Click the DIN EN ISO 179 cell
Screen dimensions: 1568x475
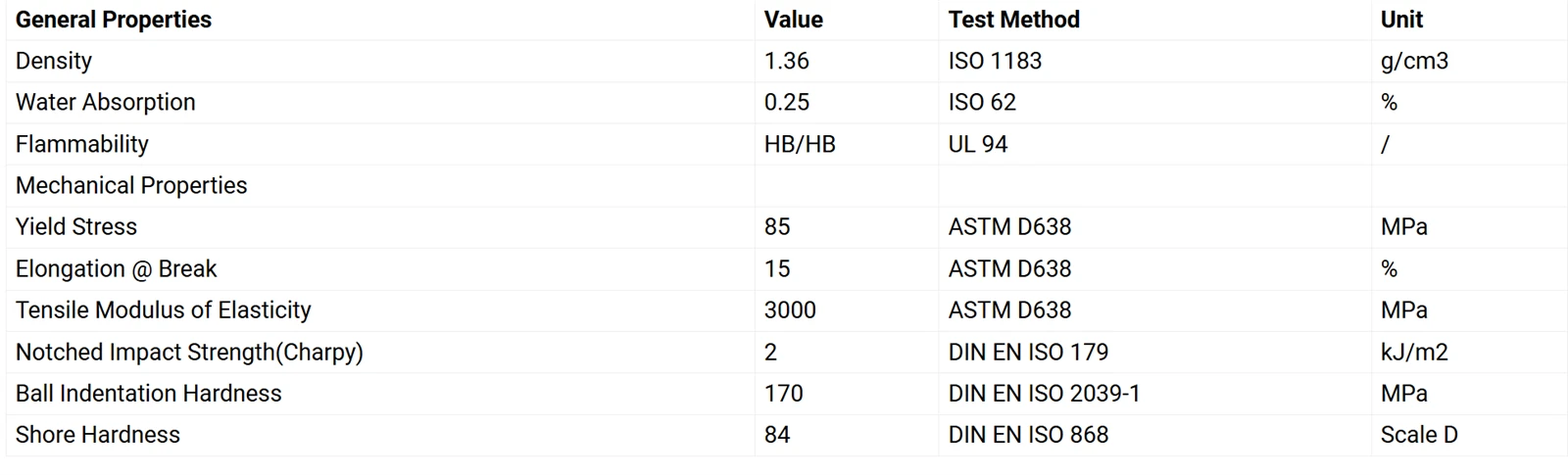pyautogui.click(x=1028, y=352)
